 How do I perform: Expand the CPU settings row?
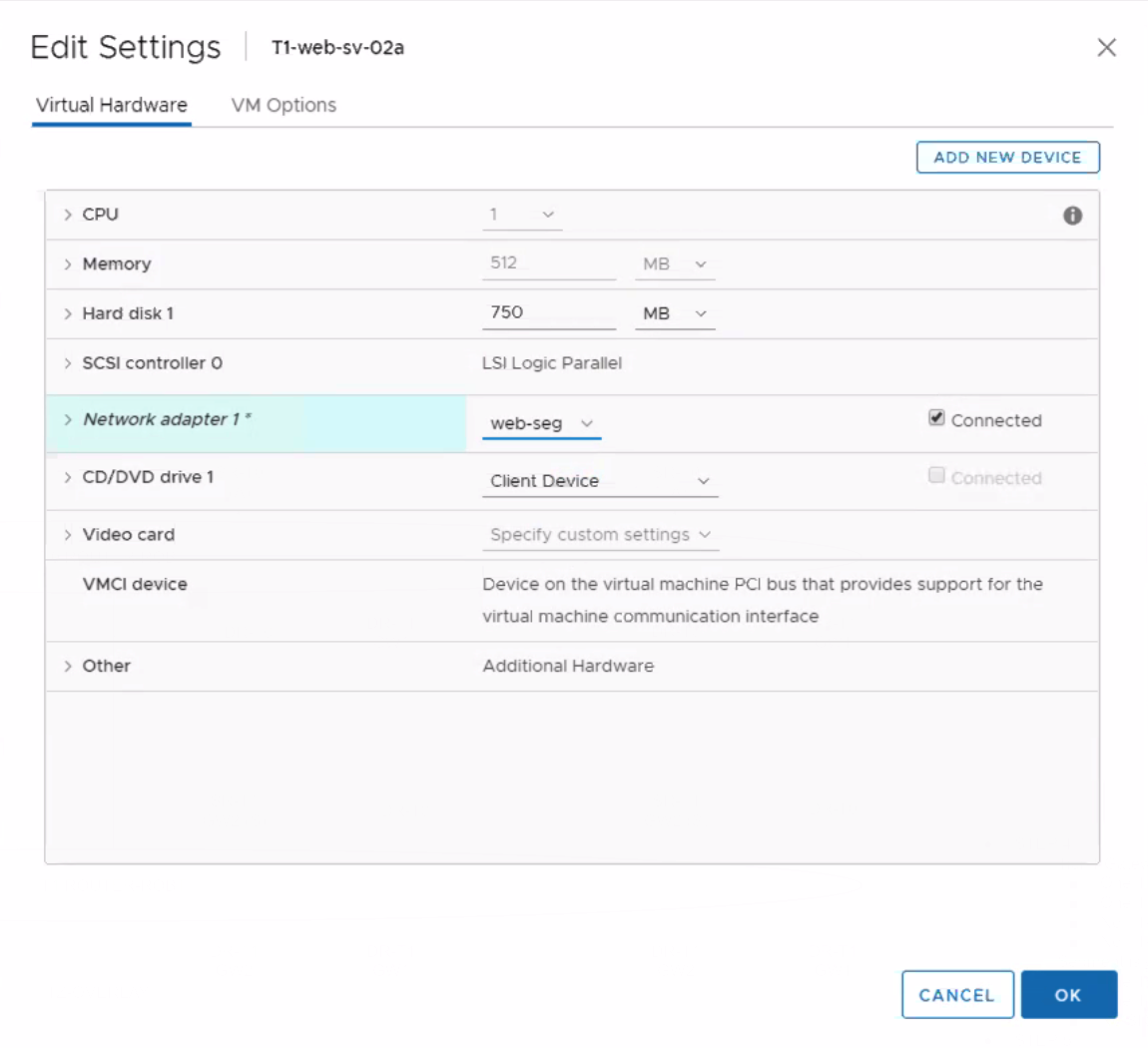point(68,215)
